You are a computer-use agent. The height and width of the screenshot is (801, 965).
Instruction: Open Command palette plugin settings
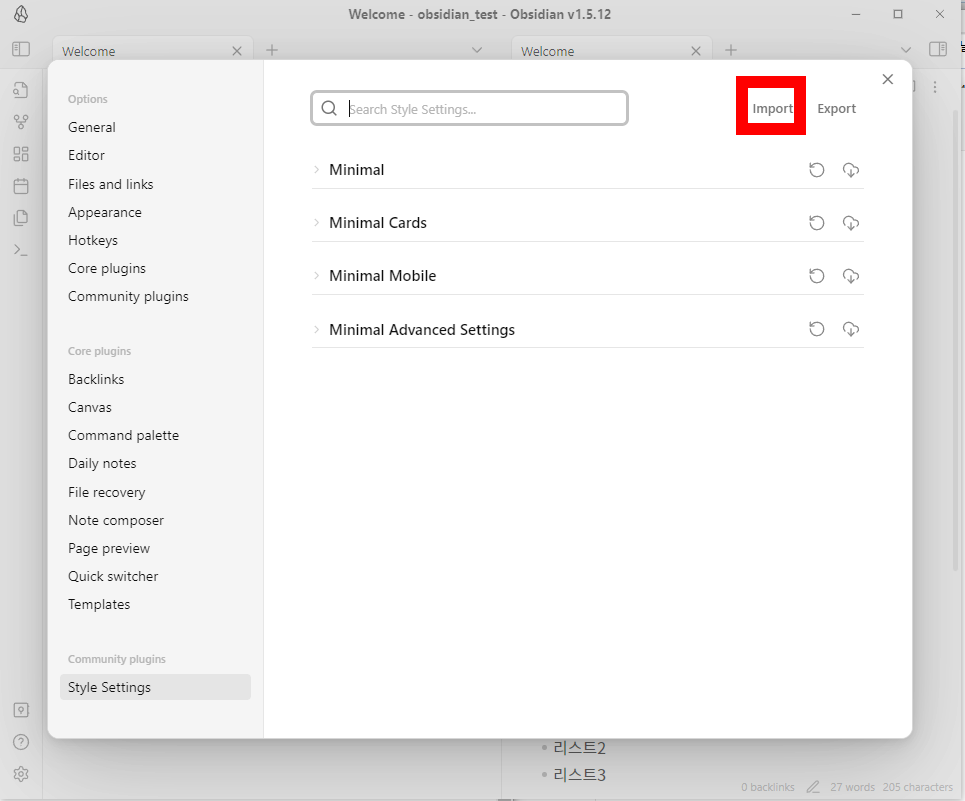(x=124, y=436)
